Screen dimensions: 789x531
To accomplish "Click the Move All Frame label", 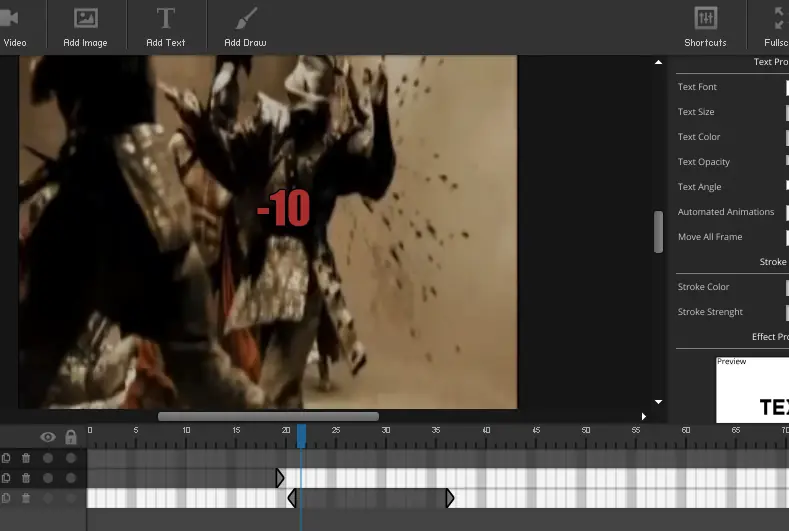I will pos(710,237).
